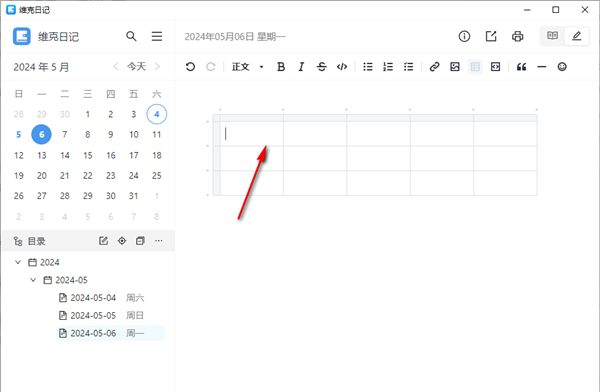The height and width of the screenshot is (392, 600).
Task: Jump to today with the 今天 button
Action: click(x=137, y=67)
